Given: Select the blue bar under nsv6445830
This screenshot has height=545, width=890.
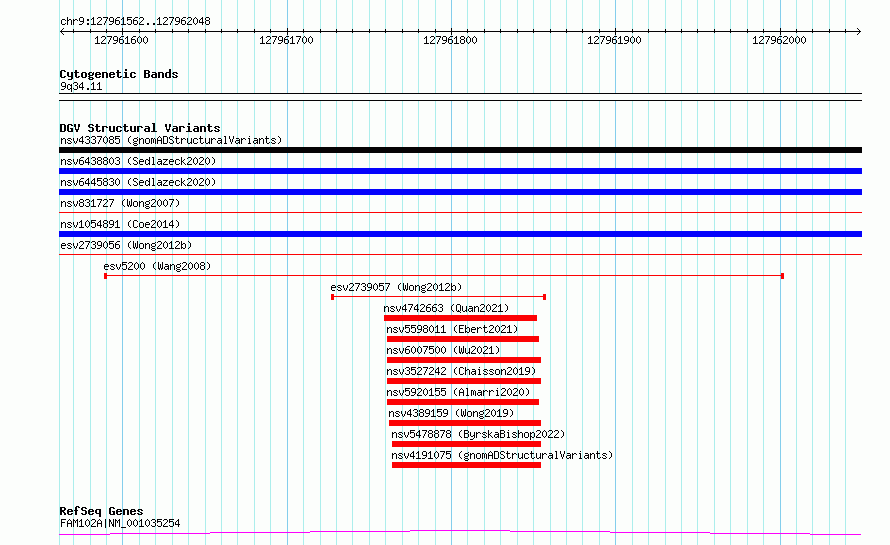Looking at the screenshot, I should coord(460,192).
